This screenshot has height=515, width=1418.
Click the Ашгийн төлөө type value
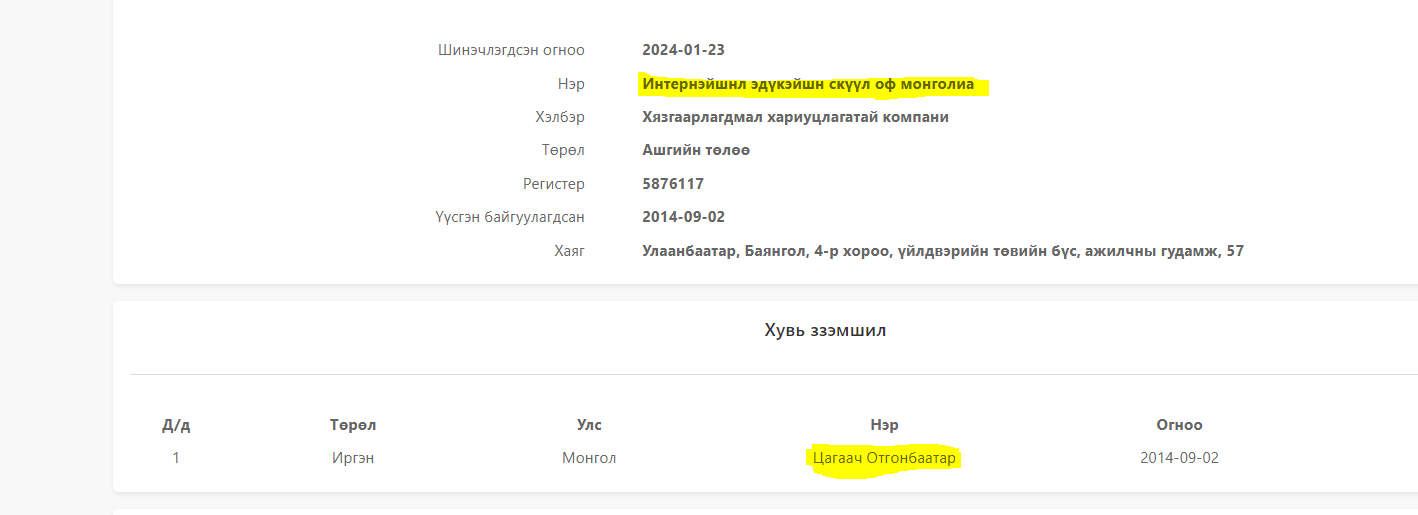click(x=696, y=150)
